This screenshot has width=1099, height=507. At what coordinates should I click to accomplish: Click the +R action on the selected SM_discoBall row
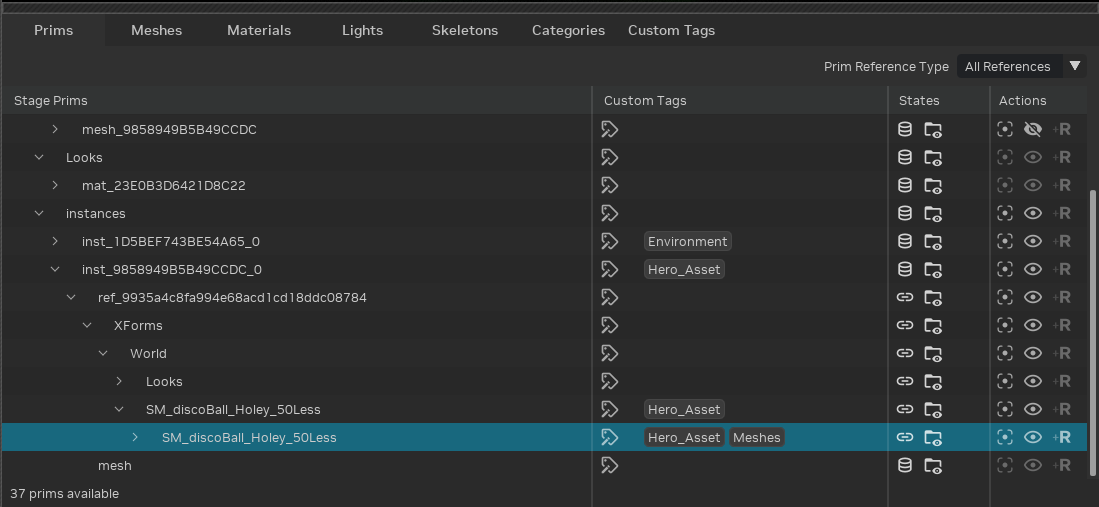tap(1062, 437)
